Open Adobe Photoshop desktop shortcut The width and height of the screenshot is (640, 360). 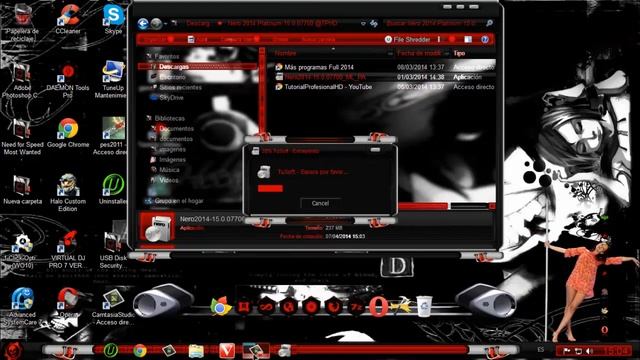tap(22, 80)
